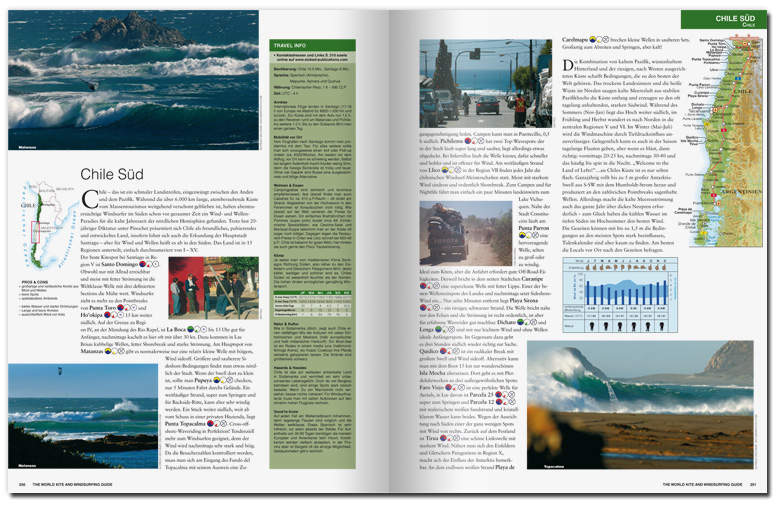Click the first spot icon after 'Pichilemu'
Viewport: 780px width, 505px height.
pyautogui.click(x=468, y=141)
